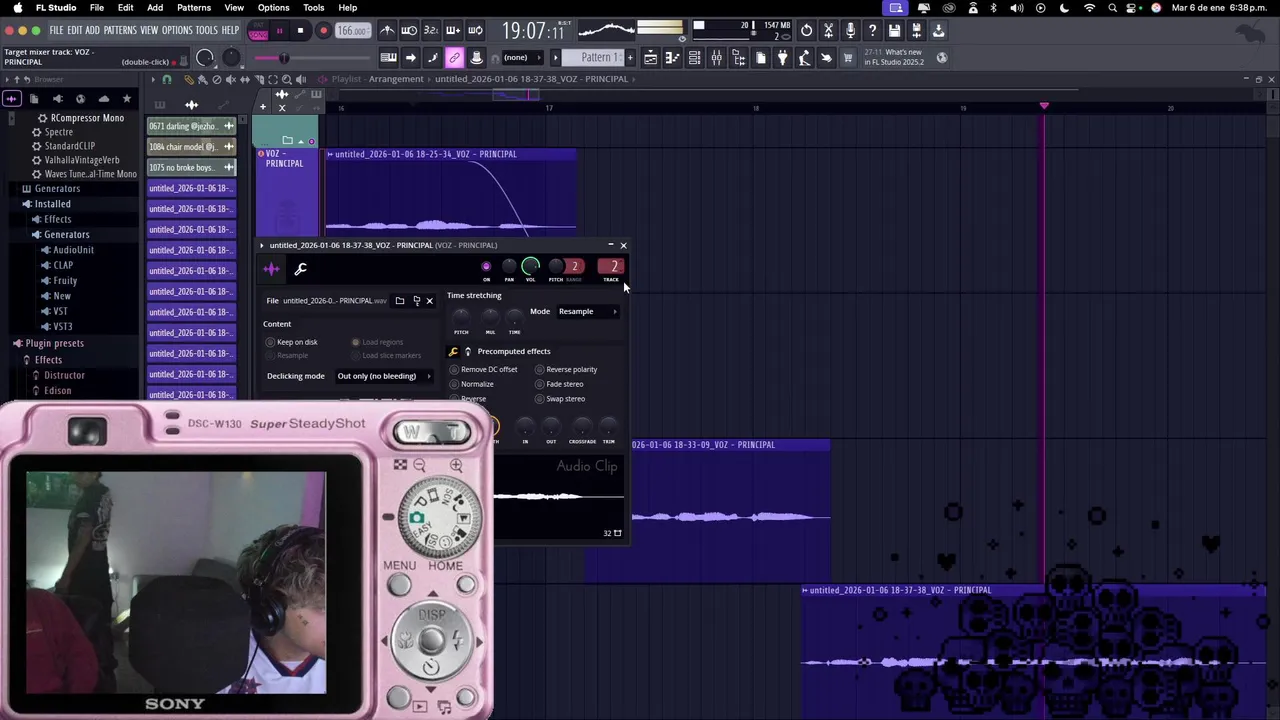This screenshot has height=720, width=1280.
Task: Open the Pattern 1 selector
Action: point(595,58)
